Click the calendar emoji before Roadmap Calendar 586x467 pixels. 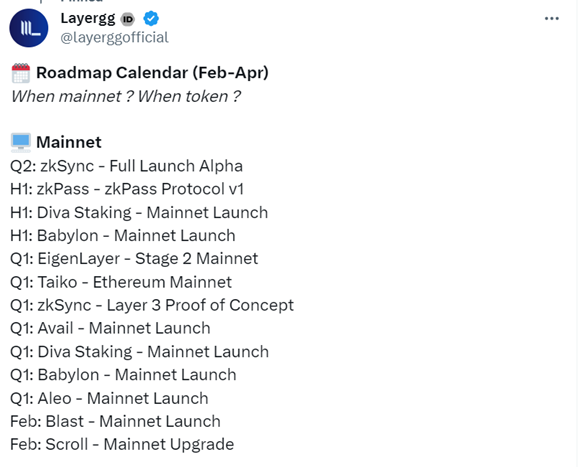21,73
